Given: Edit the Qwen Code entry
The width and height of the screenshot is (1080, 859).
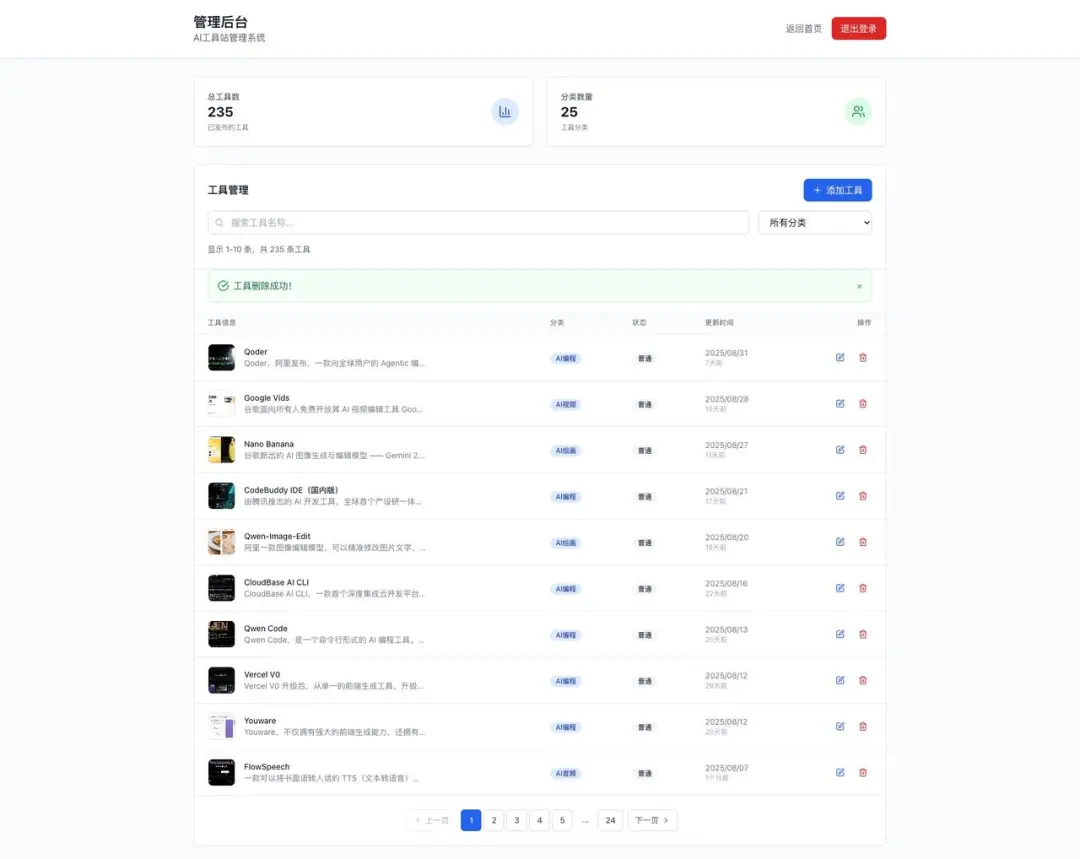Looking at the screenshot, I should pyautogui.click(x=840, y=634).
